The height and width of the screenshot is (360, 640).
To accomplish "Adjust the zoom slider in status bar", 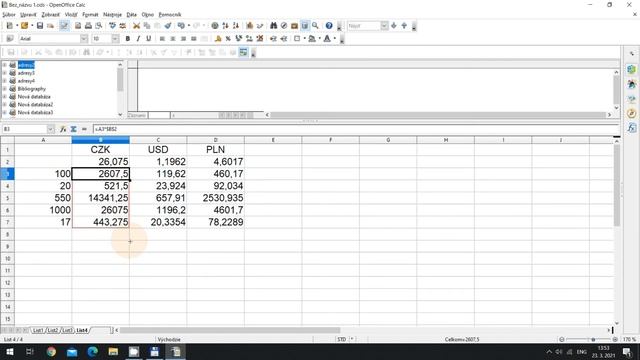I will pyautogui.click(x=588, y=339).
